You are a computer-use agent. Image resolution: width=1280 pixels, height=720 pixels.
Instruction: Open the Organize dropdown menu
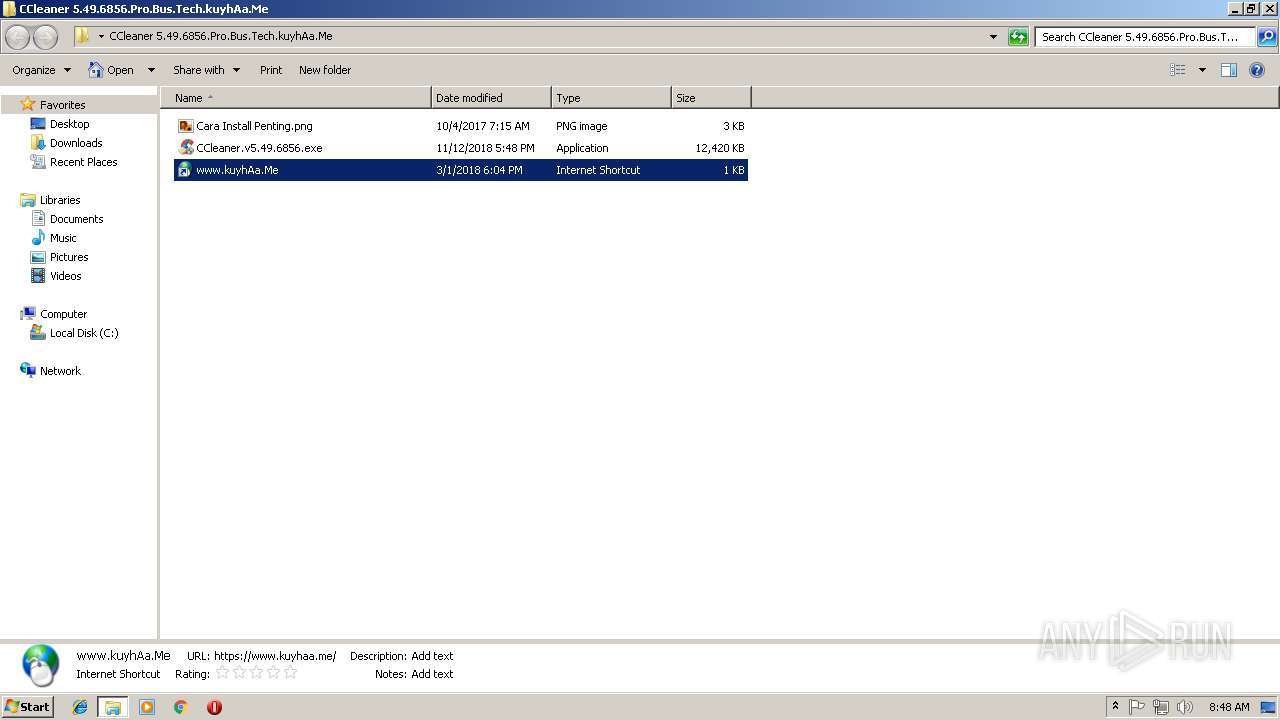(x=42, y=70)
